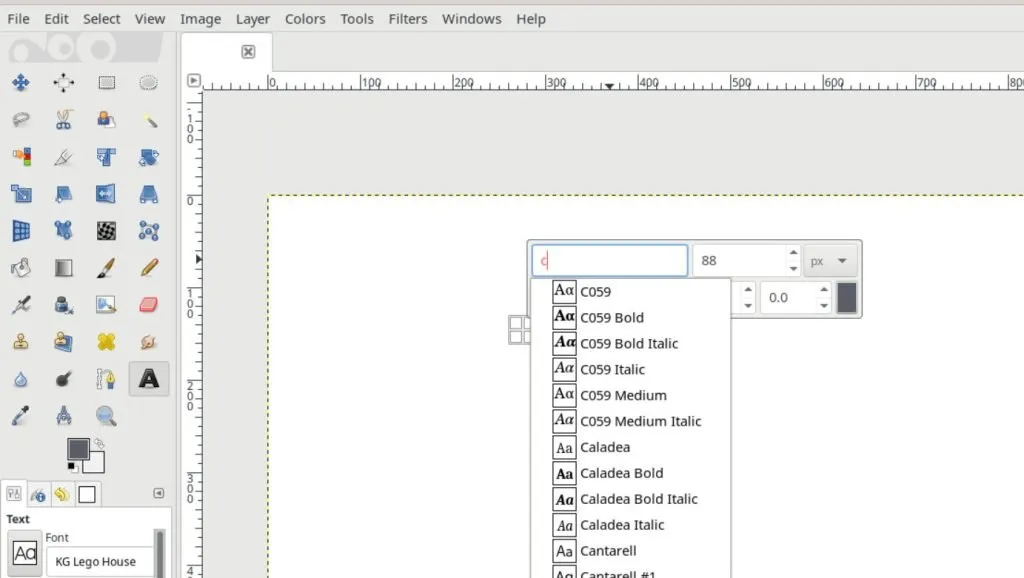The image size is (1024, 578).
Task: Select the Rotate tool
Action: point(149,157)
